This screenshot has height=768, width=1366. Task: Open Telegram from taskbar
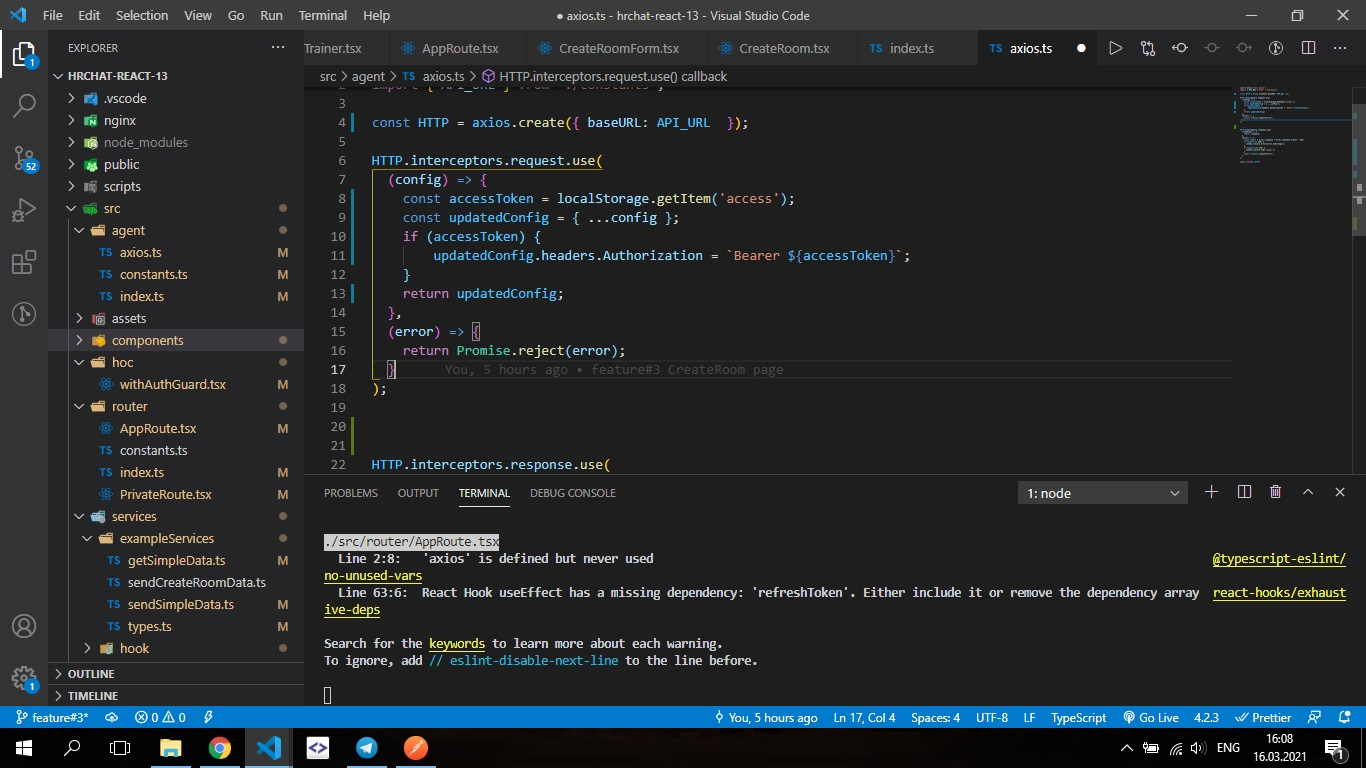(x=366, y=748)
